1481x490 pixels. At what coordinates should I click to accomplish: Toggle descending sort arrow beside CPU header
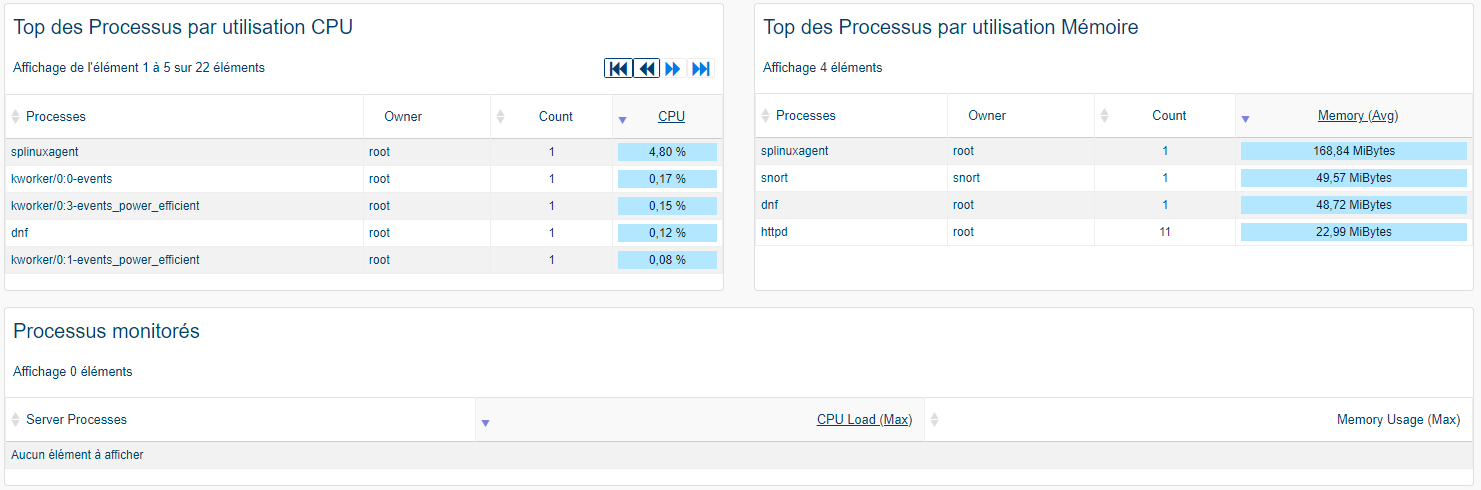[622, 120]
